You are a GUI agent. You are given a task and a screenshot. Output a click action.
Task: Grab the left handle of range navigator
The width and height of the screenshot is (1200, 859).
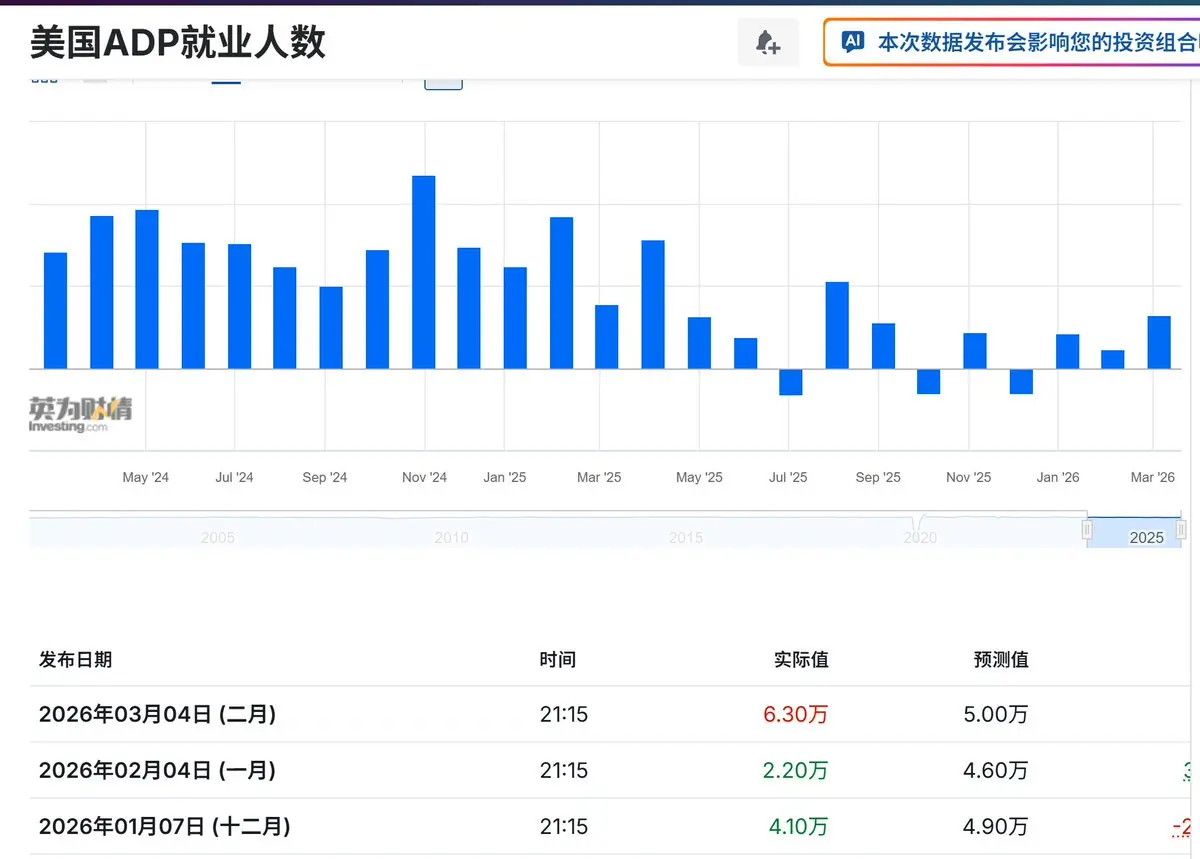click(x=1087, y=529)
